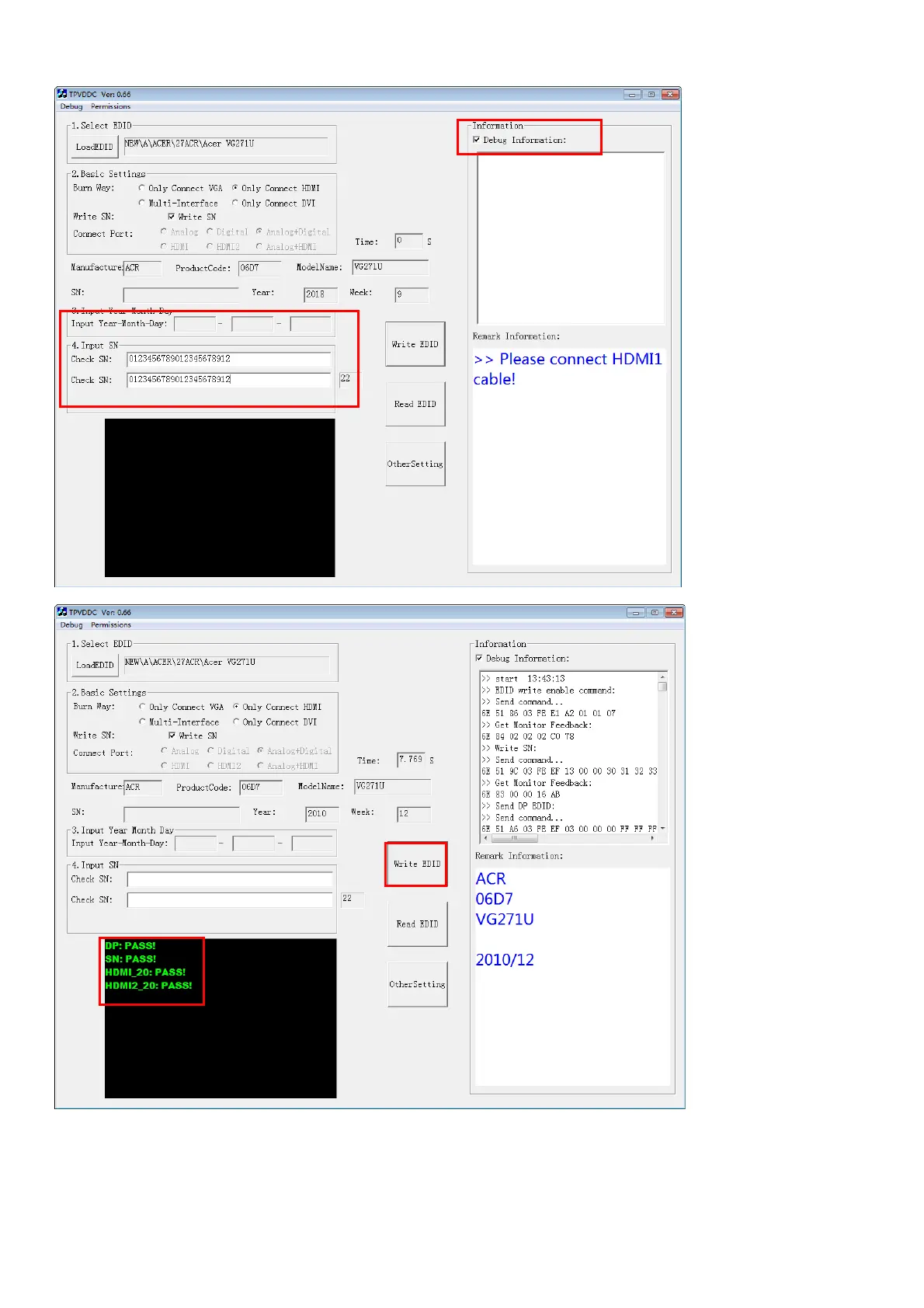This screenshot has height=1308, width=924.
Task: Click the "start 13:43:13" log line
Action: (523, 679)
